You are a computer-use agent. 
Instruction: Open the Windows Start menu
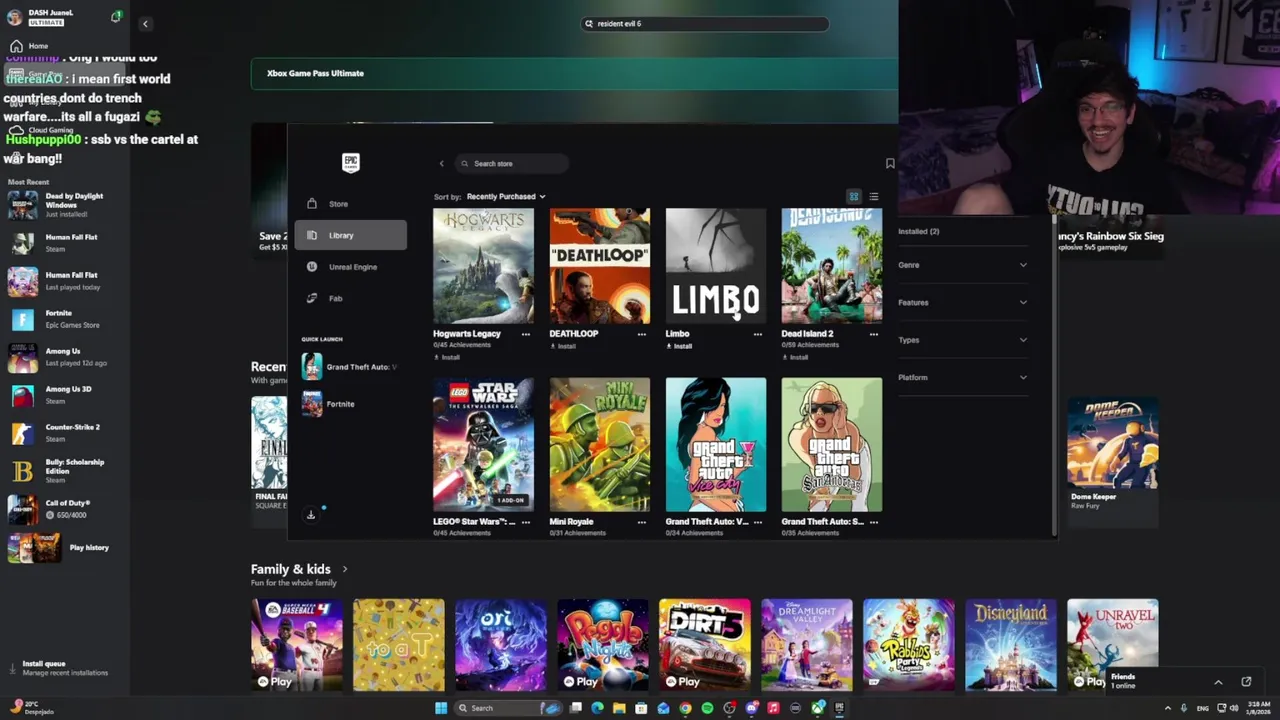point(441,708)
